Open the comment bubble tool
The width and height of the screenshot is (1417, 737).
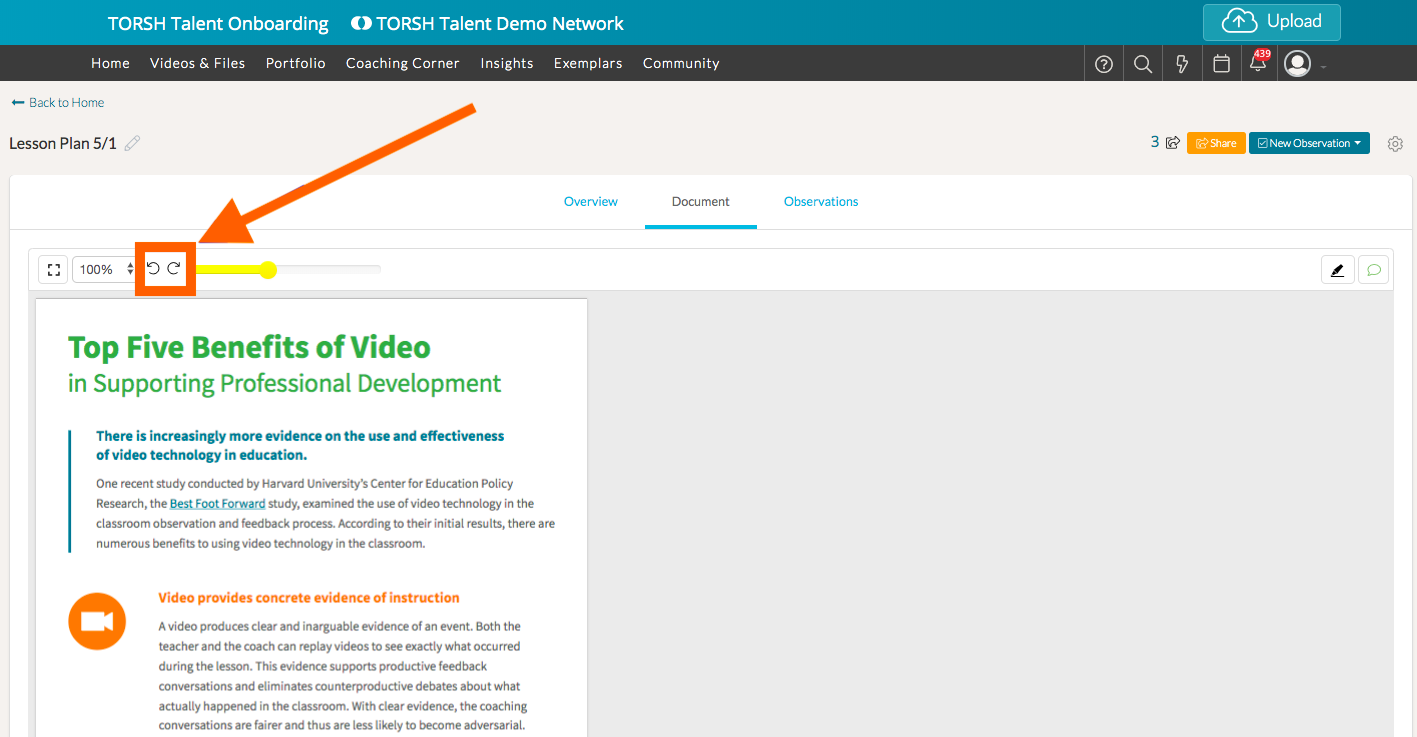pyautogui.click(x=1374, y=270)
